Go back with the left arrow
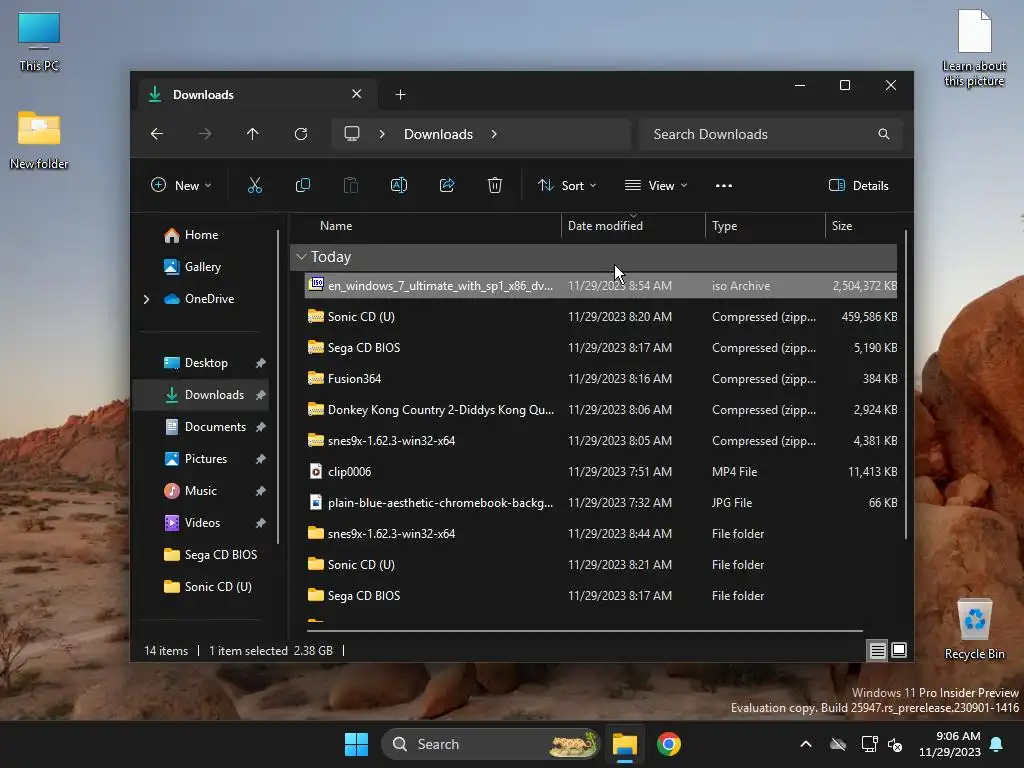 click(157, 134)
